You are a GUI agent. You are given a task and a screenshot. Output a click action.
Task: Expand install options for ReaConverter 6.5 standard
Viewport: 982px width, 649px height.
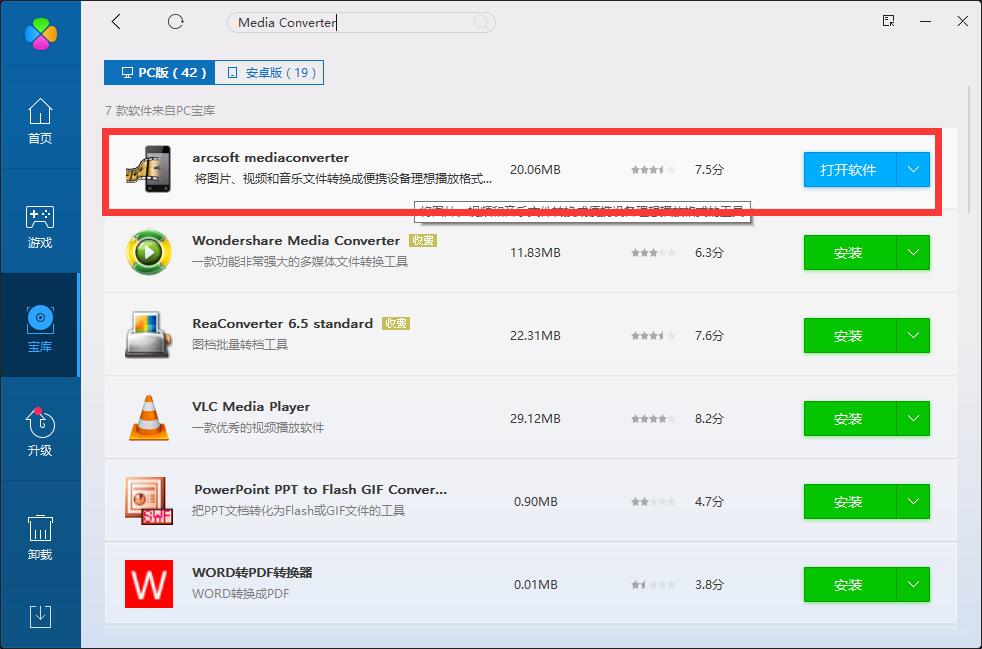[913, 336]
